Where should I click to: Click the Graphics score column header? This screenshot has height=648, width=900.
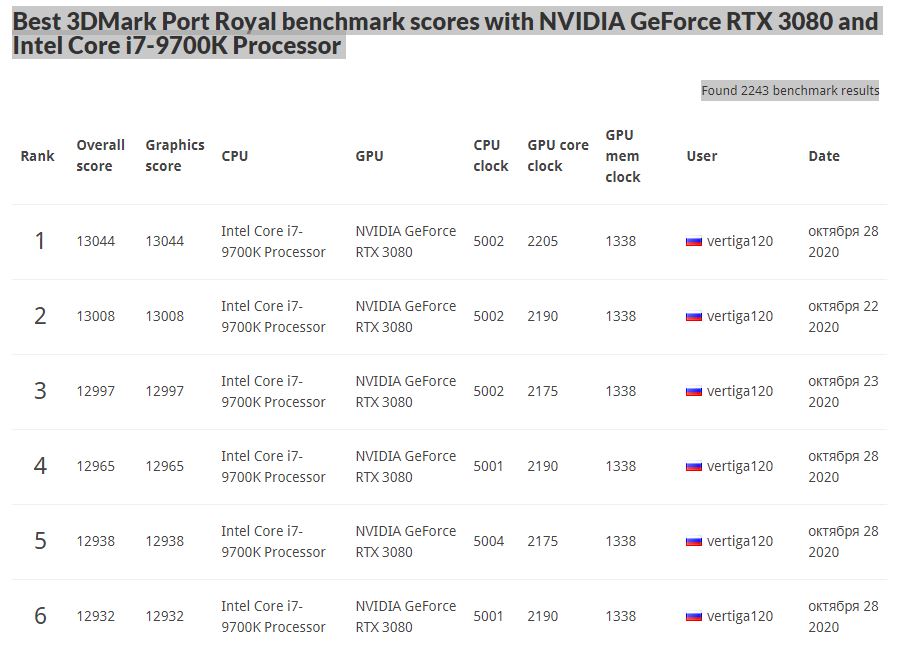(x=174, y=156)
